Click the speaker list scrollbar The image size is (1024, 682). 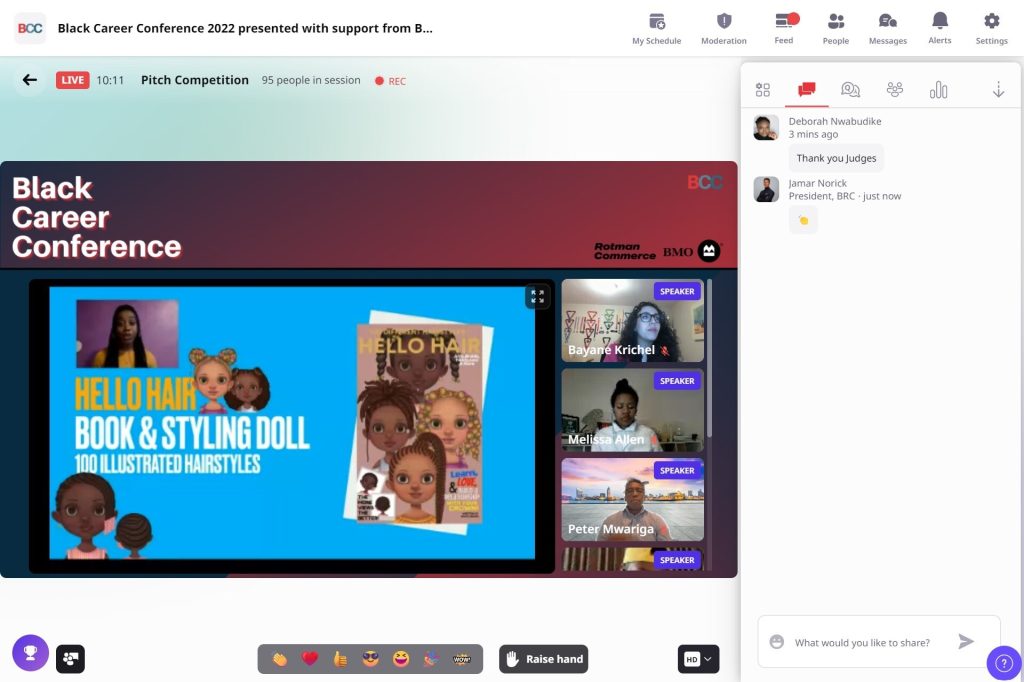[x=709, y=358]
